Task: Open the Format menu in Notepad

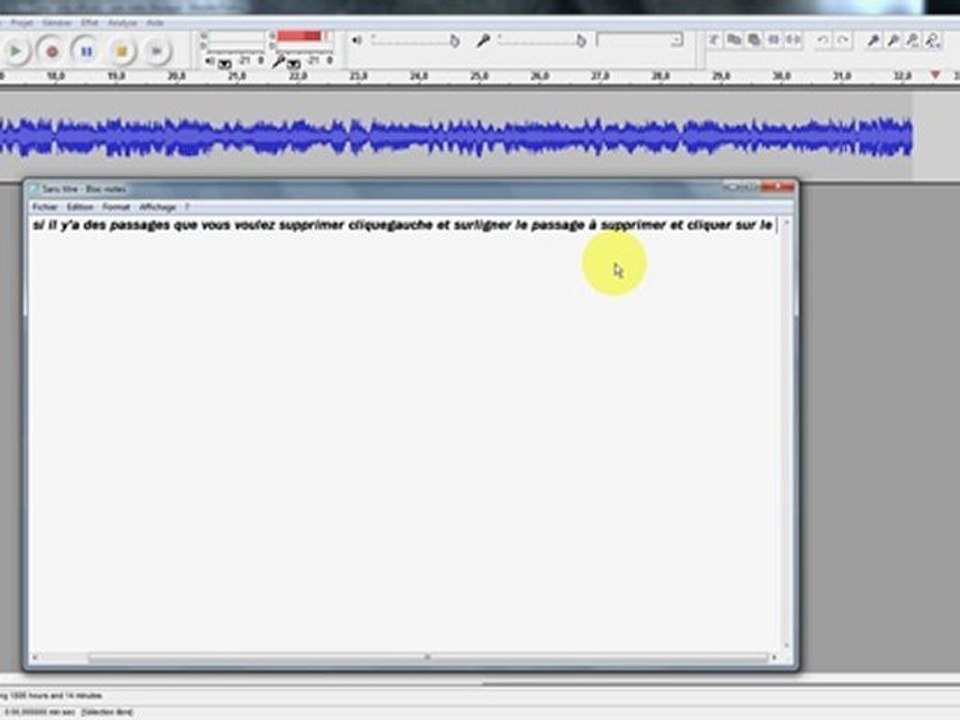Action: tap(116, 207)
